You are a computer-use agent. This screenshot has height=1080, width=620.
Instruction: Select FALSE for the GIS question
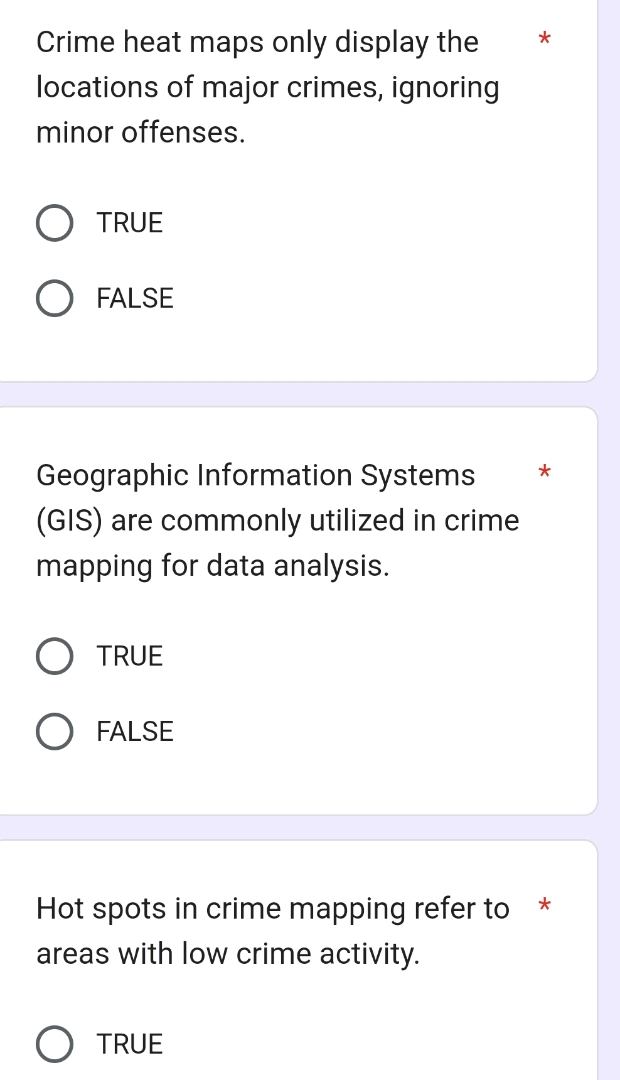(x=55, y=731)
